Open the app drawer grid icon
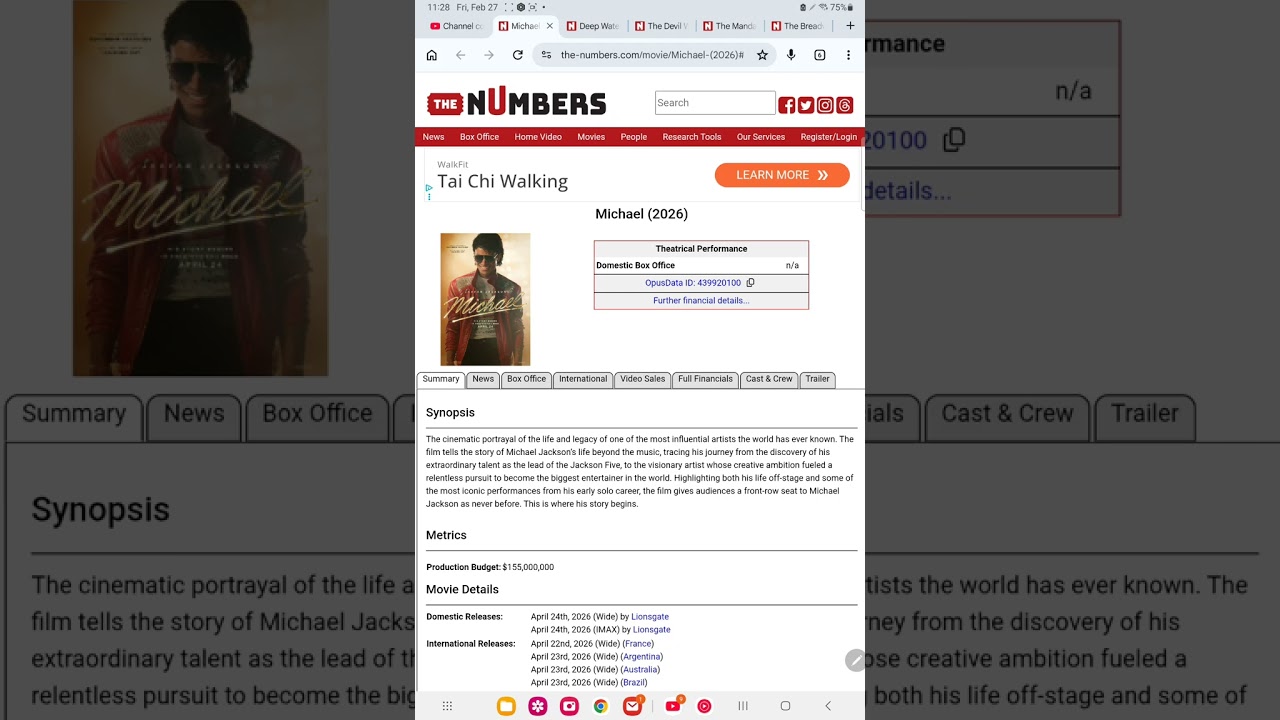The image size is (1280, 720). tap(447, 706)
